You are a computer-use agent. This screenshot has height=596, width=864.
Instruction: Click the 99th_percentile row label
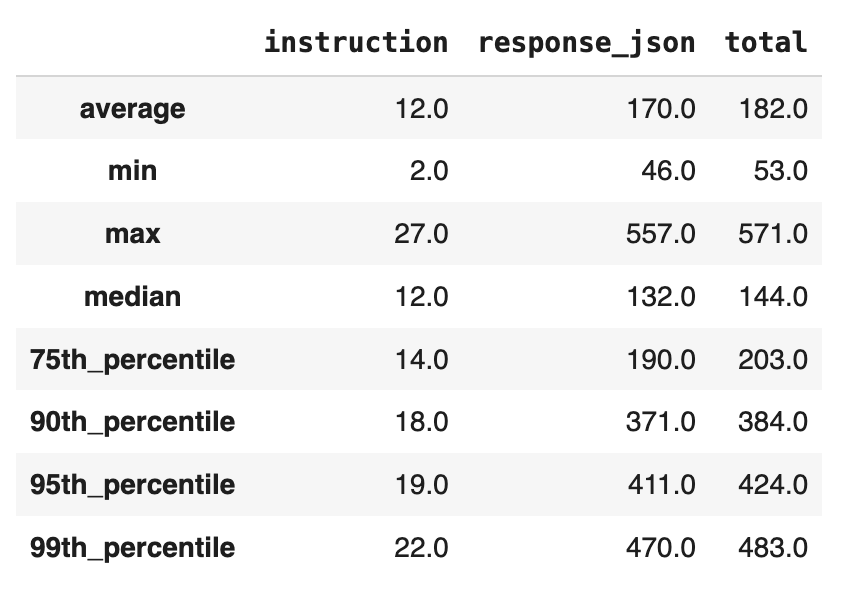tap(132, 548)
